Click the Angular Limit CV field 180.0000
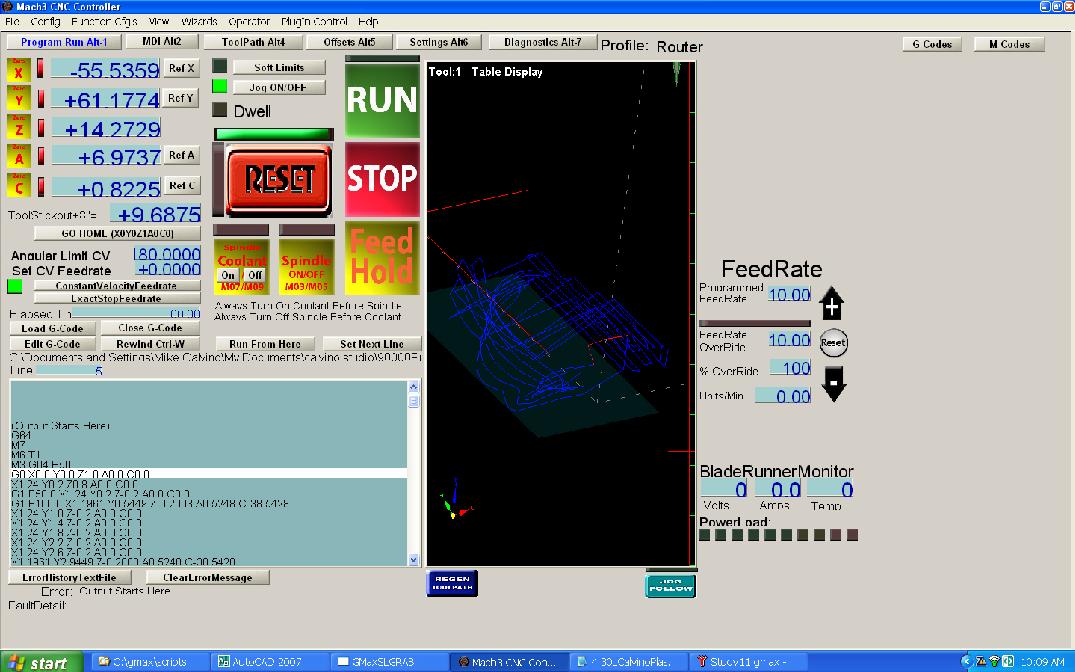 click(x=167, y=254)
